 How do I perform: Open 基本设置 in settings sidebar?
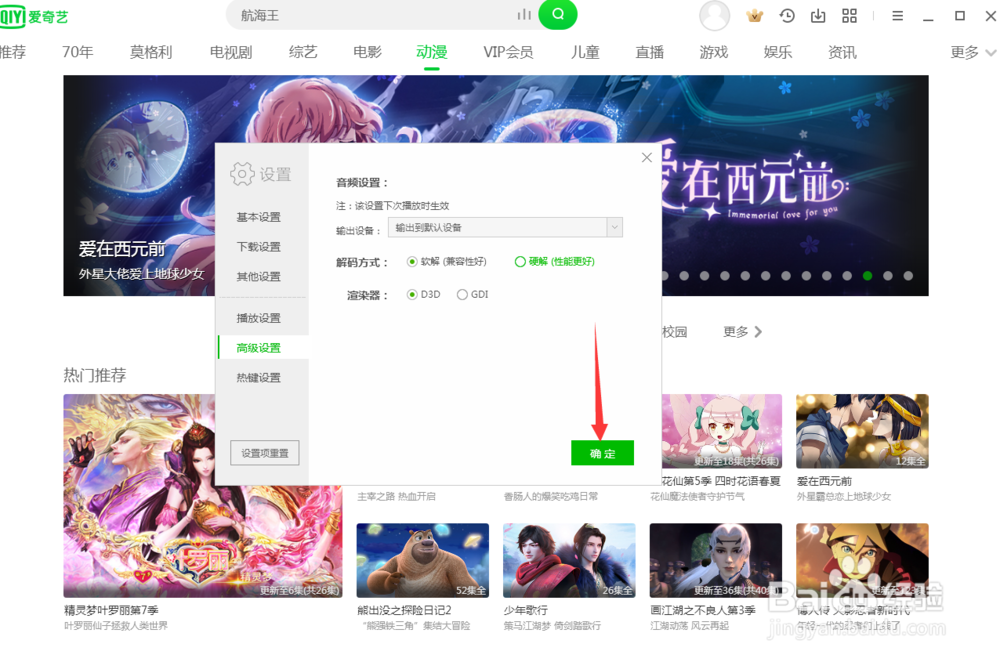(258, 217)
